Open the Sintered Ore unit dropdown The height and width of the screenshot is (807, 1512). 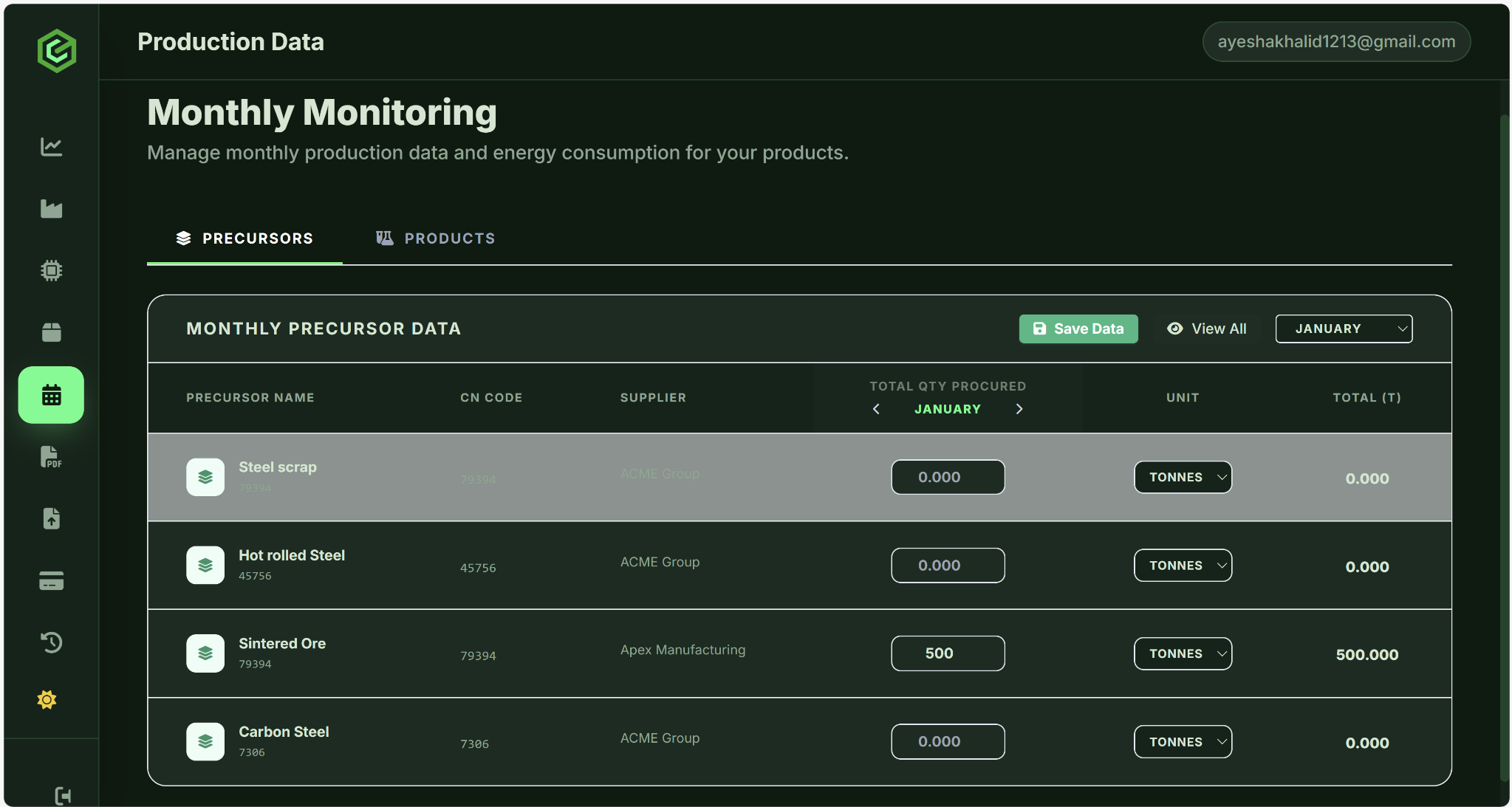(x=1183, y=653)
